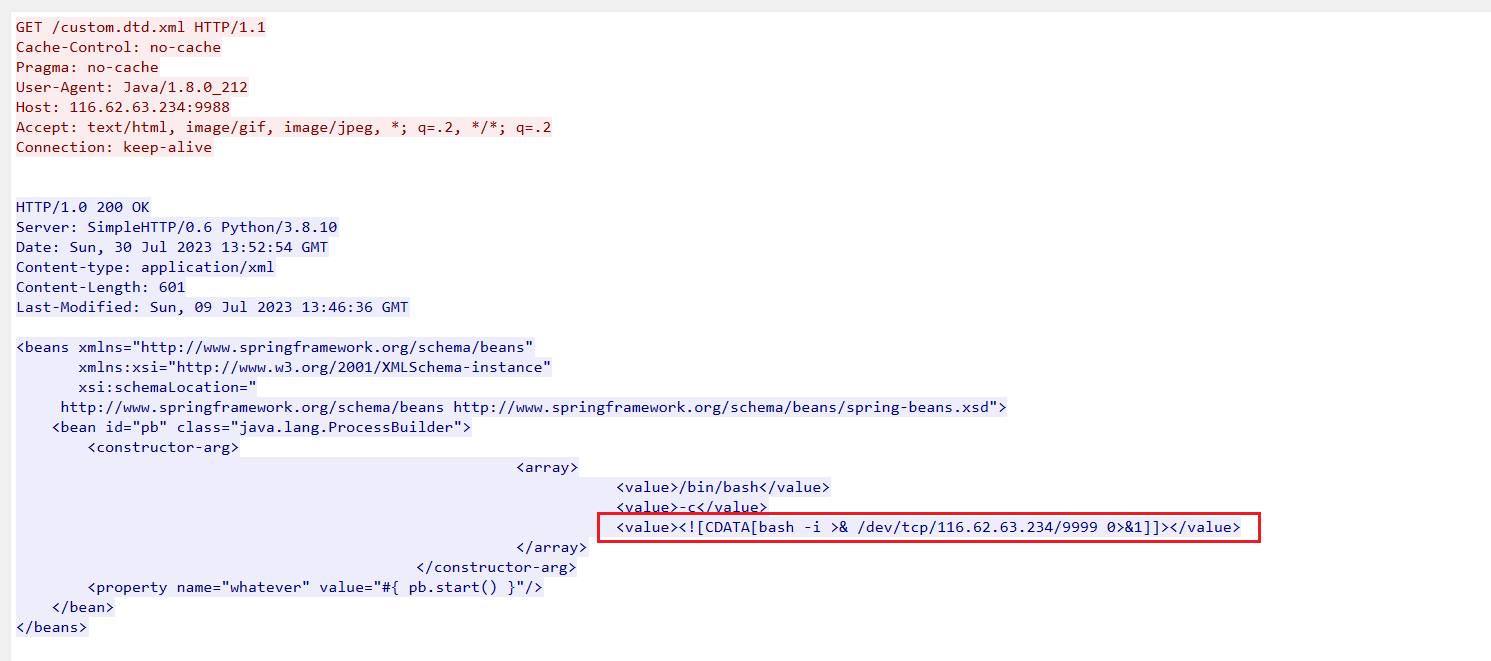Select the 'Cache-Control: no-cache' header line
The width and height of the screenshot is (1491, 661).
119,47
